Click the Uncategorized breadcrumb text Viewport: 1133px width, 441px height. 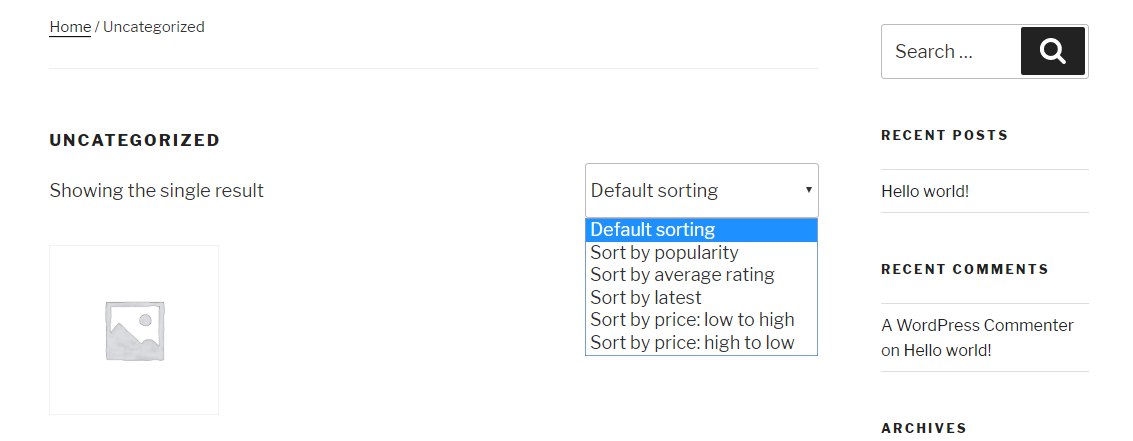(x=154, y=27)
